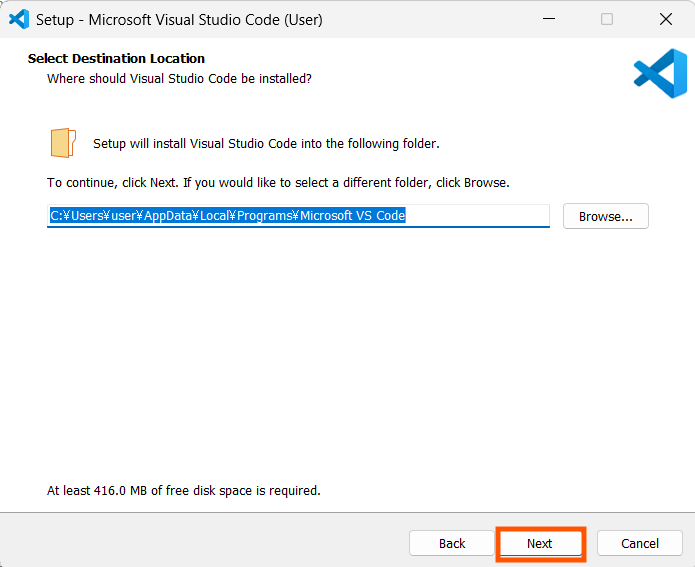Click the greyed-out maximize button
The width and height of the screenshot is (695, 567).
pyautogui.click(x=607, y=19)
